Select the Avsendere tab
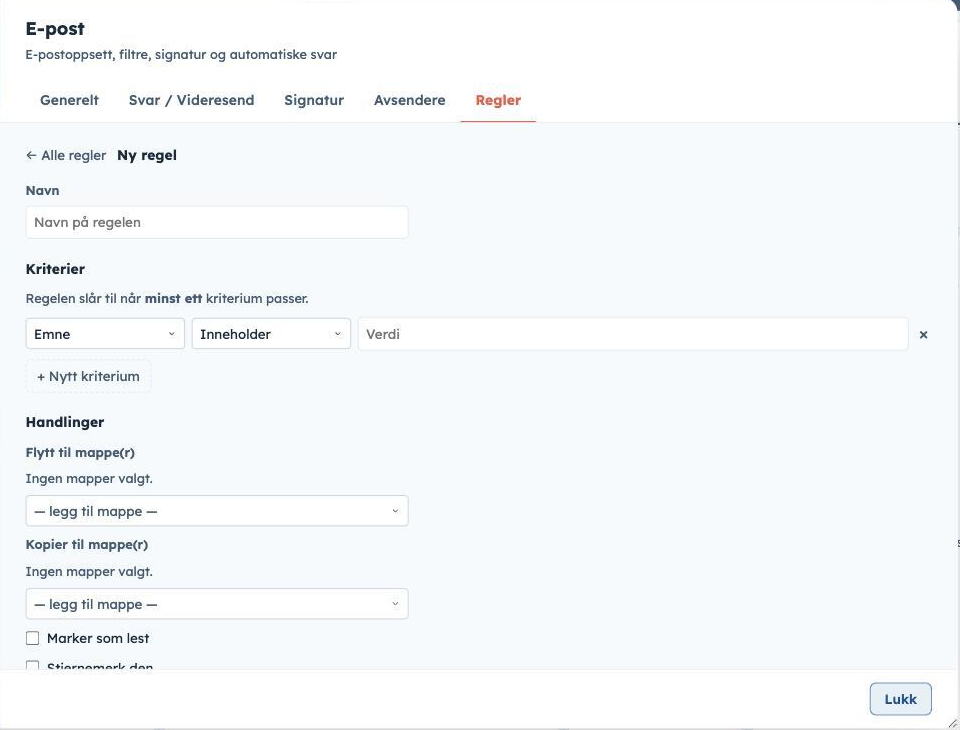 click(x=410, y=100)
